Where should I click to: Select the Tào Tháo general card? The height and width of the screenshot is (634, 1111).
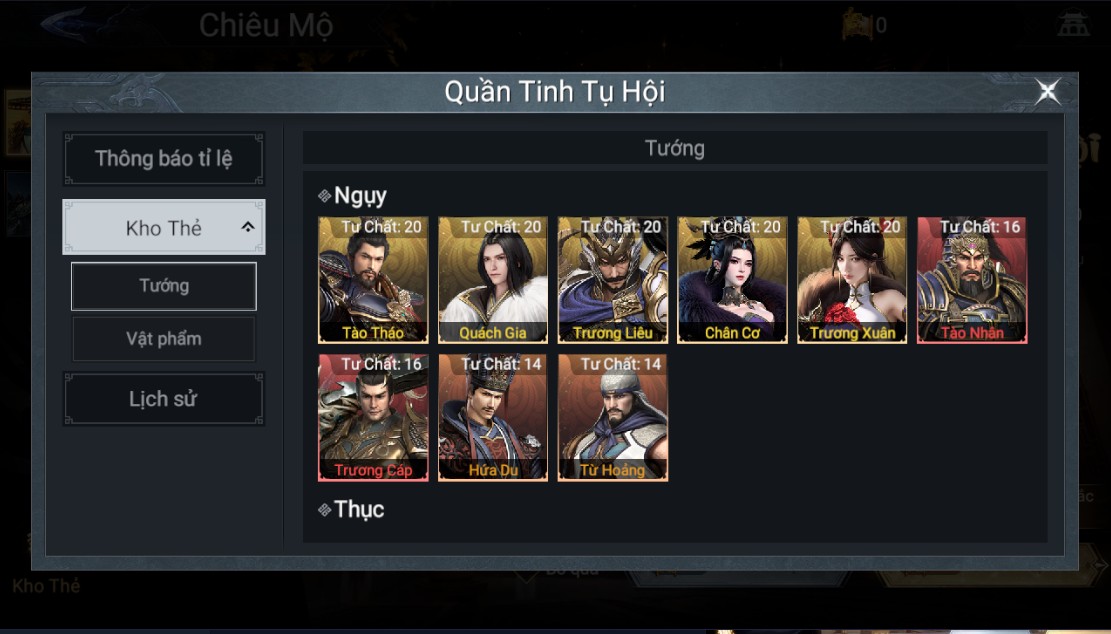(x=373, y=280)
